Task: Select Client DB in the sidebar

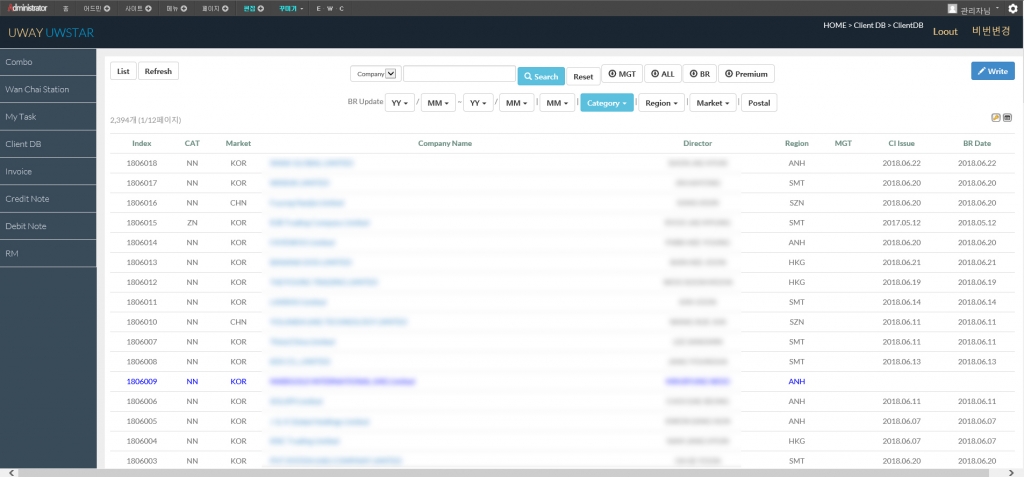Action: click(x=48, y=144)
